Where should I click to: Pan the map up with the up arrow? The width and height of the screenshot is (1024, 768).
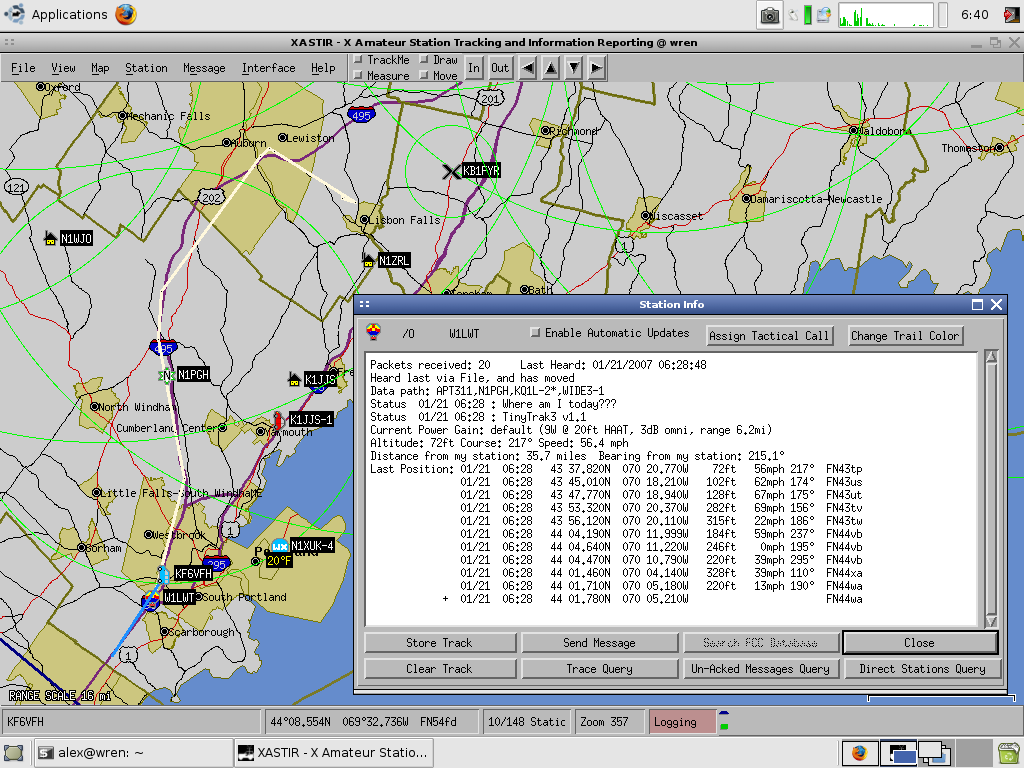pos(551,68)
